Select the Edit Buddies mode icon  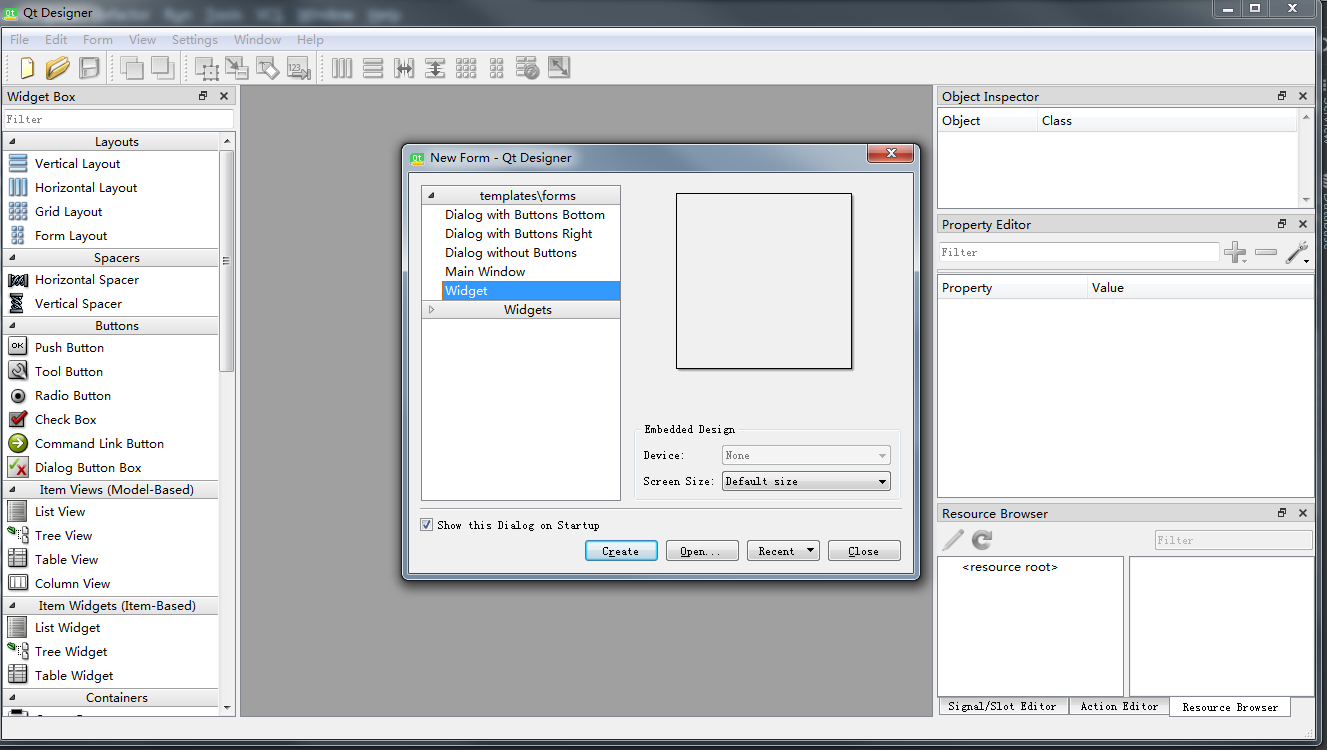point(268,68)
